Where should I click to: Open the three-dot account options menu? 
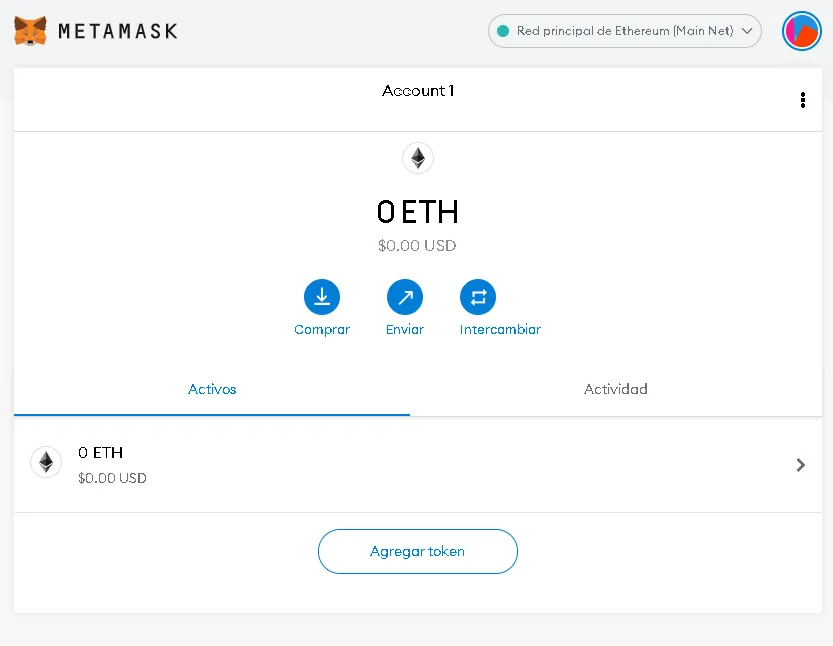coord(803,99)
